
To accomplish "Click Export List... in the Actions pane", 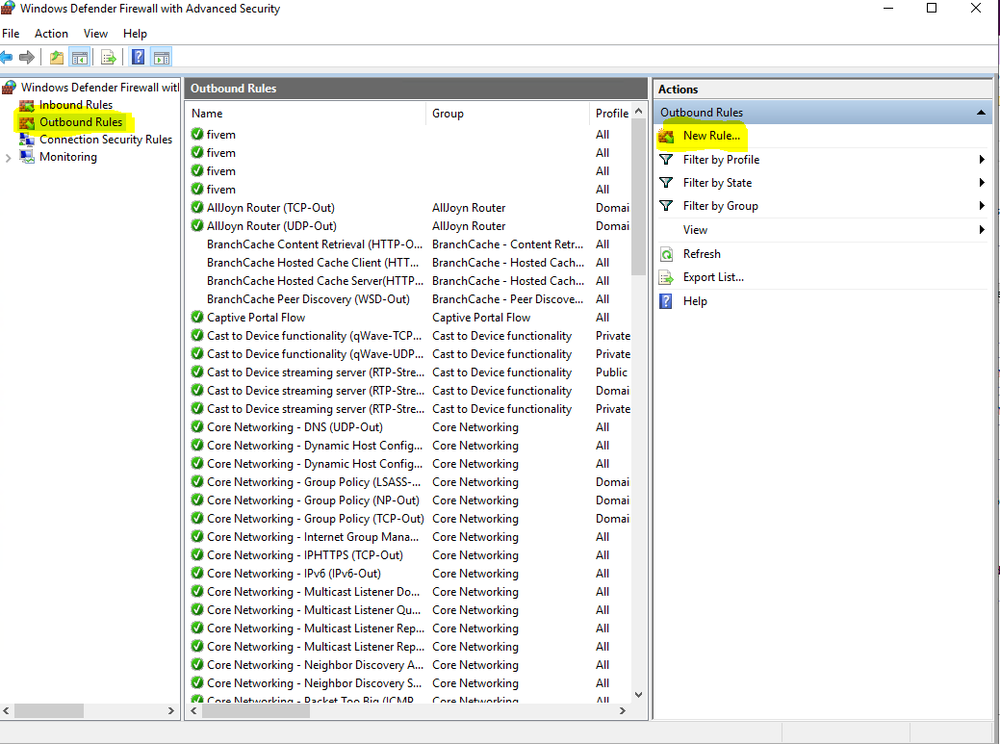I will (713, 277).
